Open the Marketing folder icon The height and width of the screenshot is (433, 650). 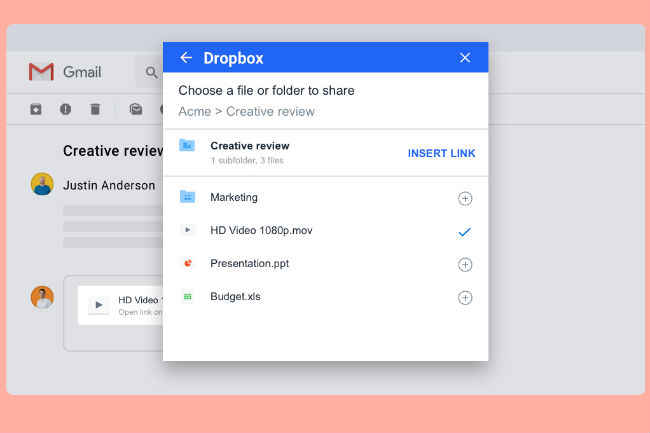(x=187, y=196)
